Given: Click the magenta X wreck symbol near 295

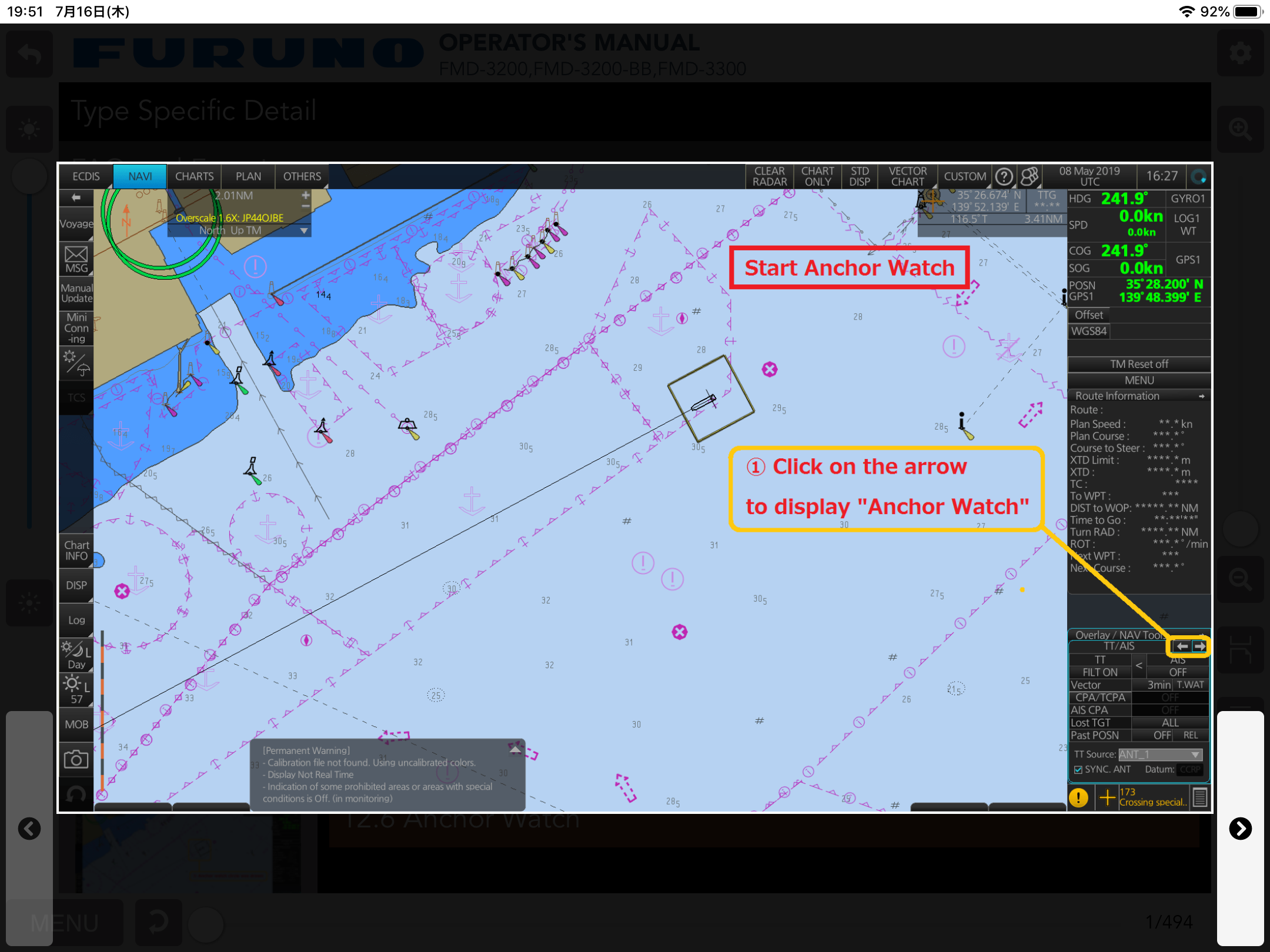Looking at the screenshot, I should point(770,369).
